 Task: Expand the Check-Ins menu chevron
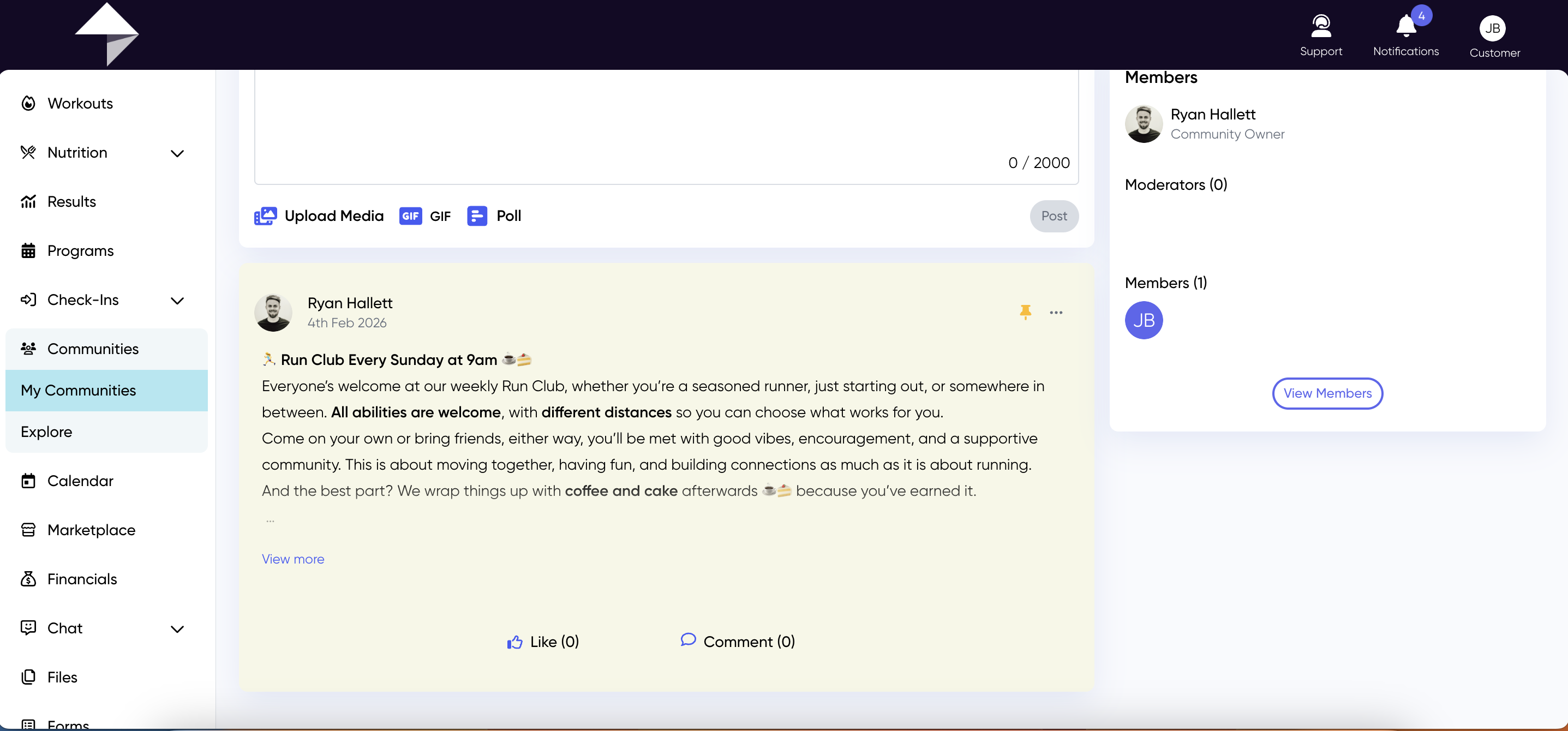pos(177,301)
